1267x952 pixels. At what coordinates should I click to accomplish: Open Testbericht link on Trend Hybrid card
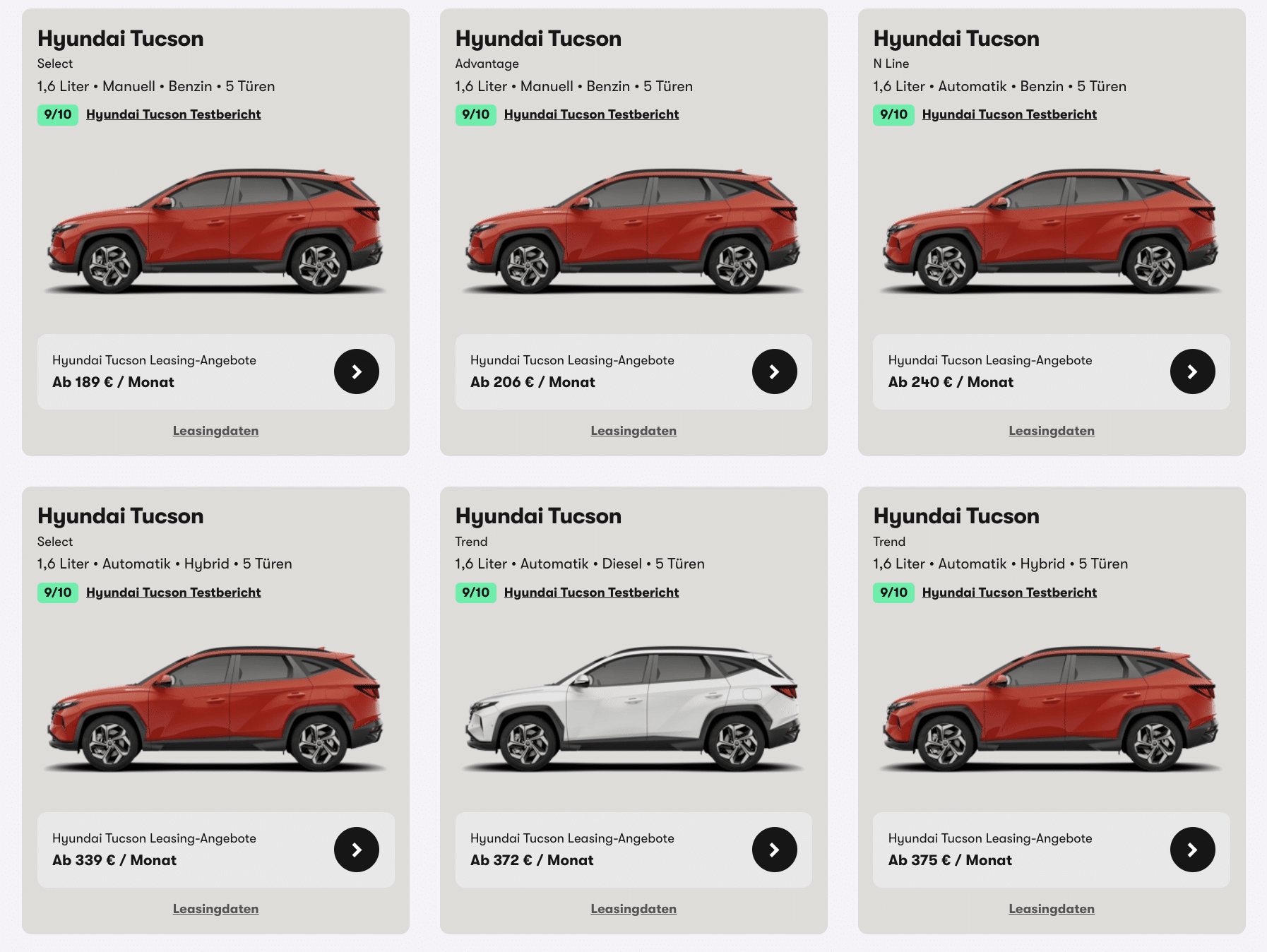(1009, 593)
